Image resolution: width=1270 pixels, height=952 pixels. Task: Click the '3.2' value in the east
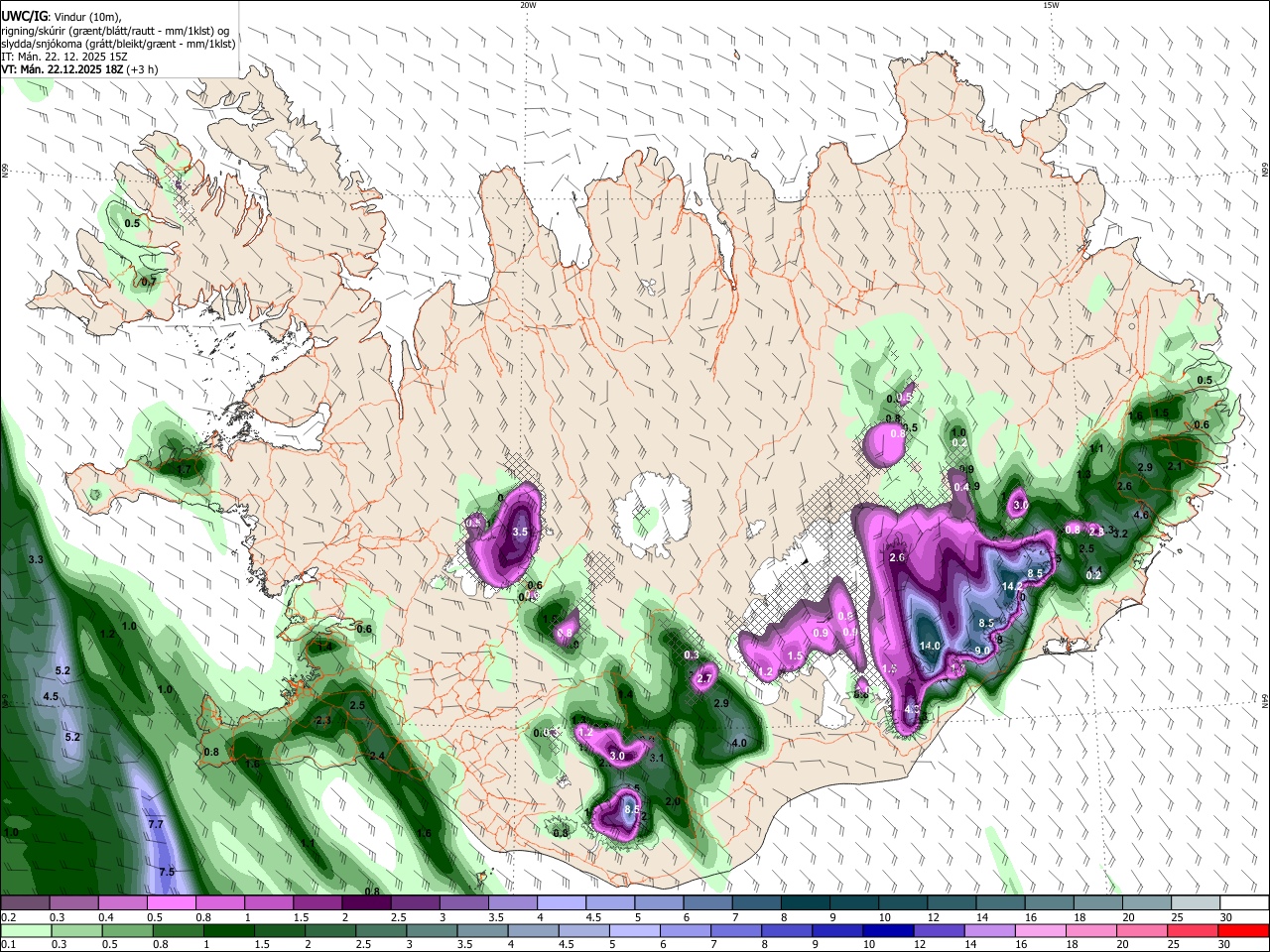tap(1121, 534)
